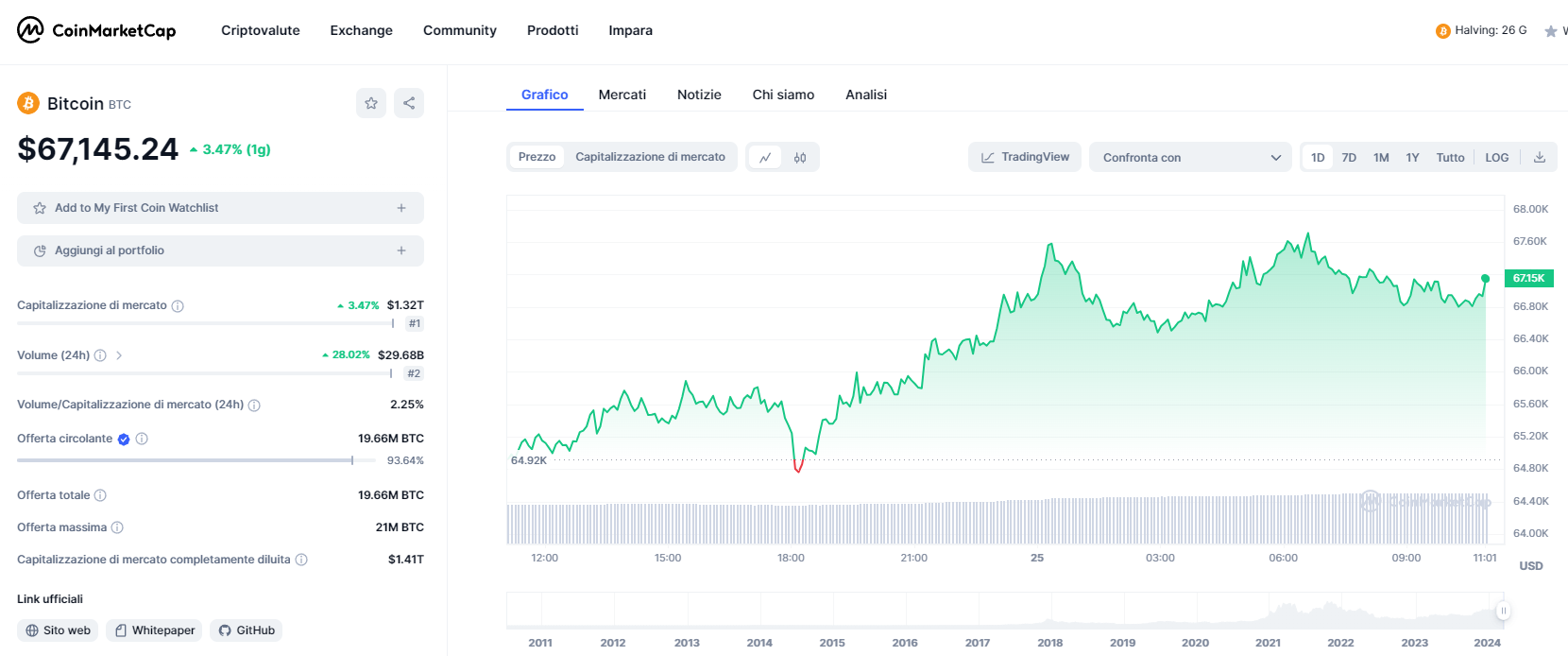Open the TradingView chart button
Image resolution: width=1568 pixels, height=656 pixels.
(x=1025, y=157)
